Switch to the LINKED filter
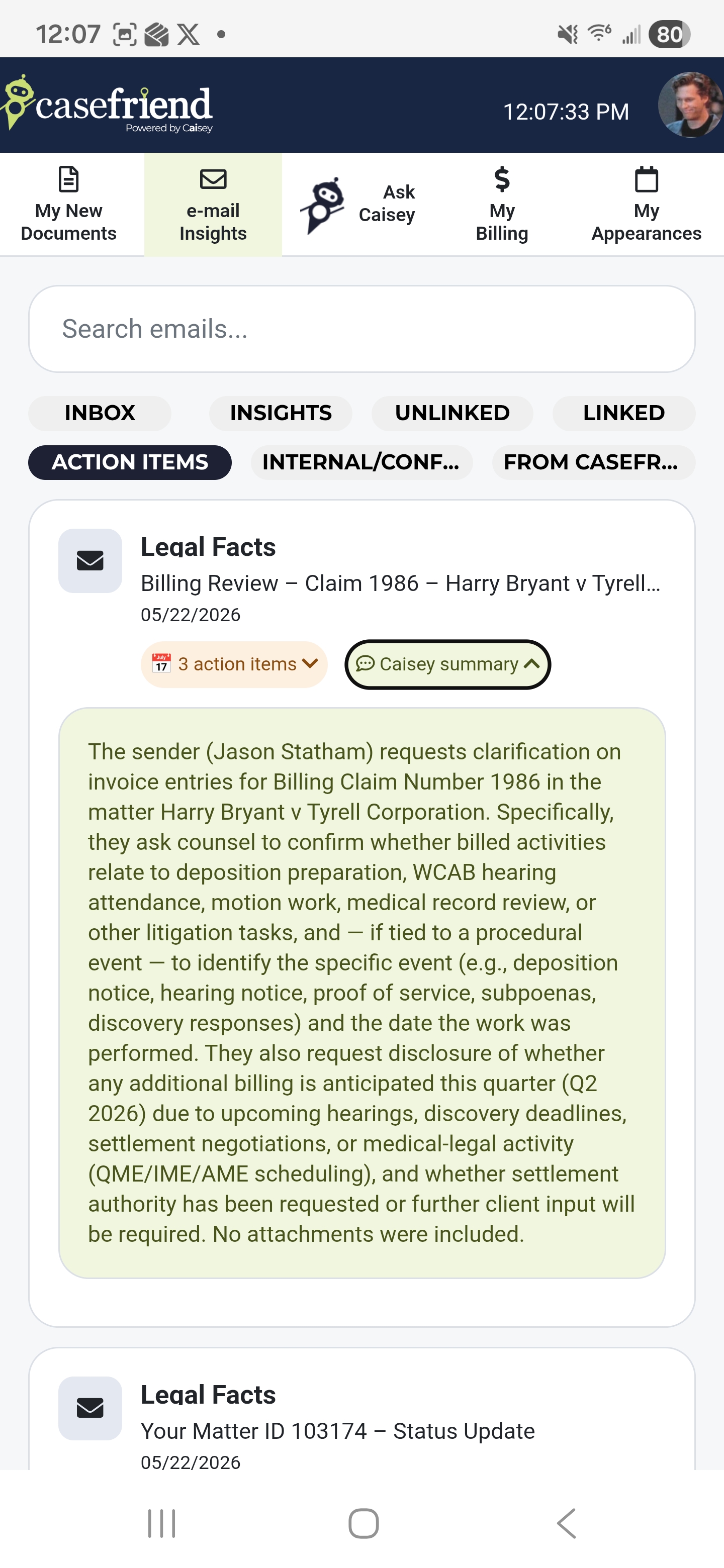Screen dimensions: 724x1568 [x=623, y=413]
